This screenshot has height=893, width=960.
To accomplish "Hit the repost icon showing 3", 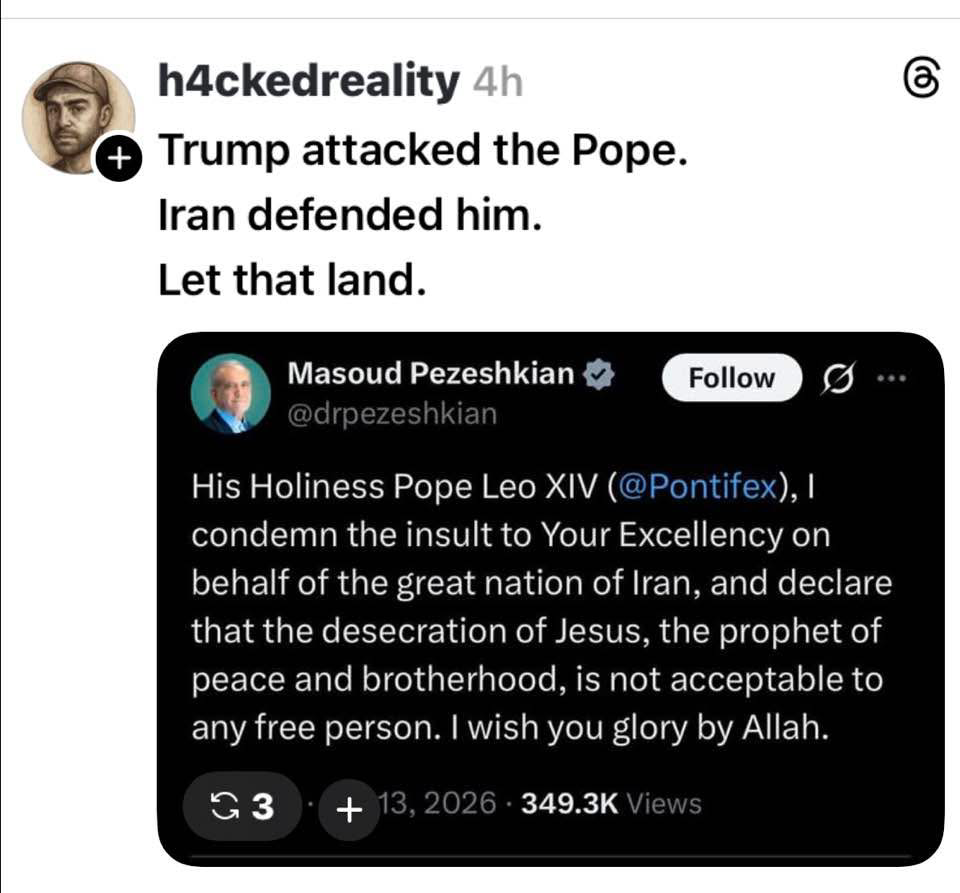I will coord(242,805).
